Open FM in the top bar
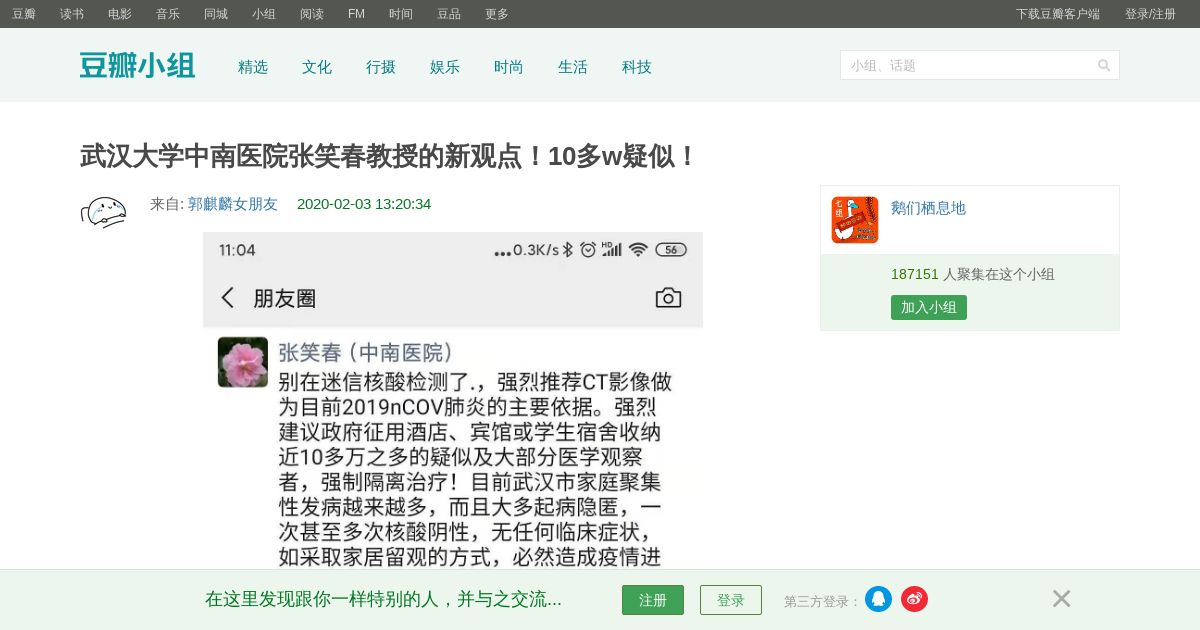The height and width of the screenshot is (630, 1200). pyautogui.click(x=356, y=14)
